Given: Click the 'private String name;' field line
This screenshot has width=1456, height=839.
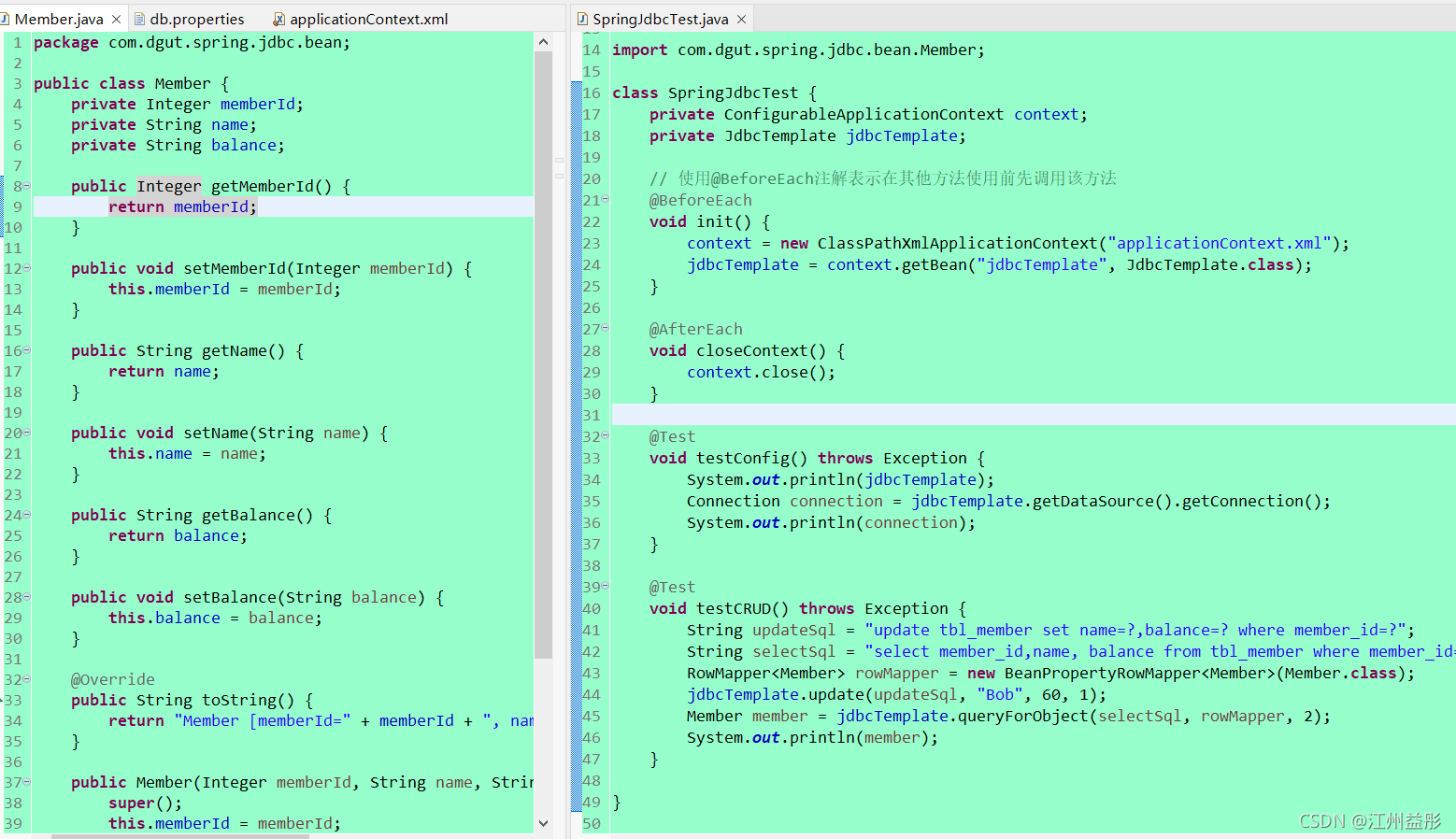Looking at the screenshot, I should point(164,124).
